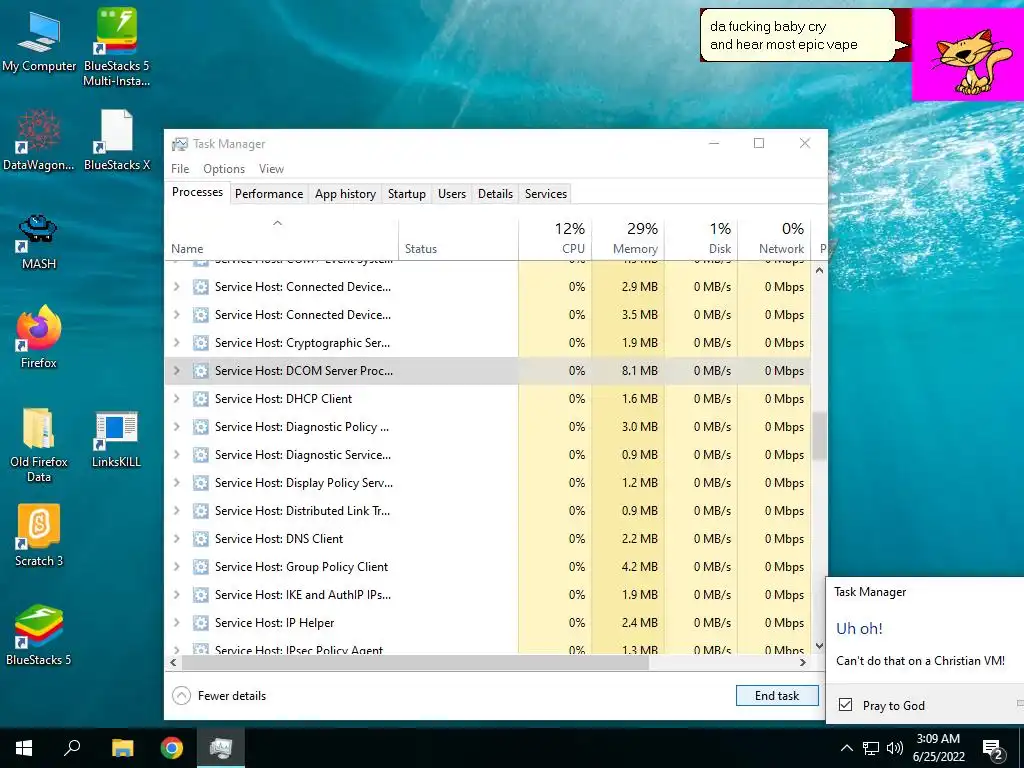This screenshot has width=1024, height=768.
Task: Open Old Firefox Data folder
Action: click(39, 444)
